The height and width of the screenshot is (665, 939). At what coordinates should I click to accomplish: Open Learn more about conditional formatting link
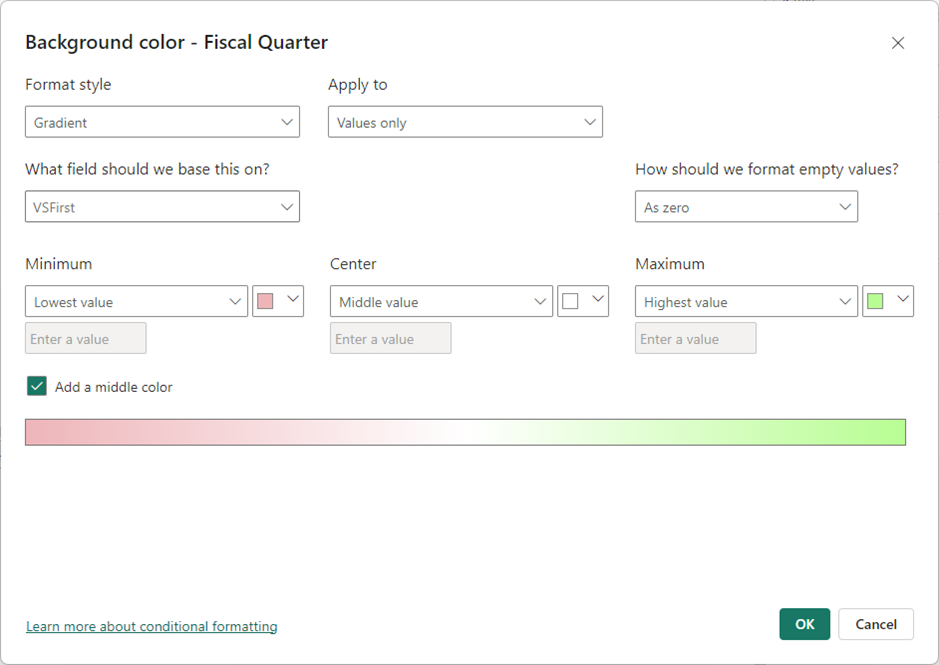(152, 626)
